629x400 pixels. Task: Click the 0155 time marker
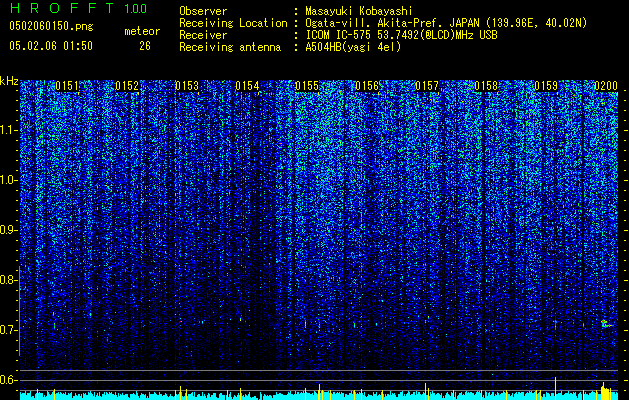click(x=307, y=86)
